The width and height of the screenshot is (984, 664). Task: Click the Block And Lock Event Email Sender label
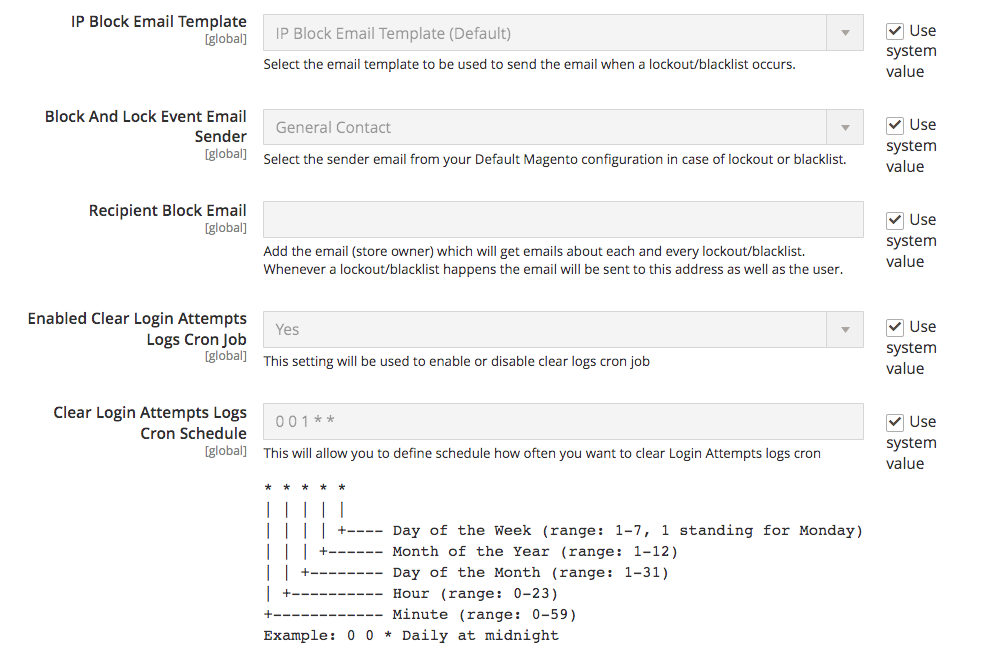pos(146,126)
